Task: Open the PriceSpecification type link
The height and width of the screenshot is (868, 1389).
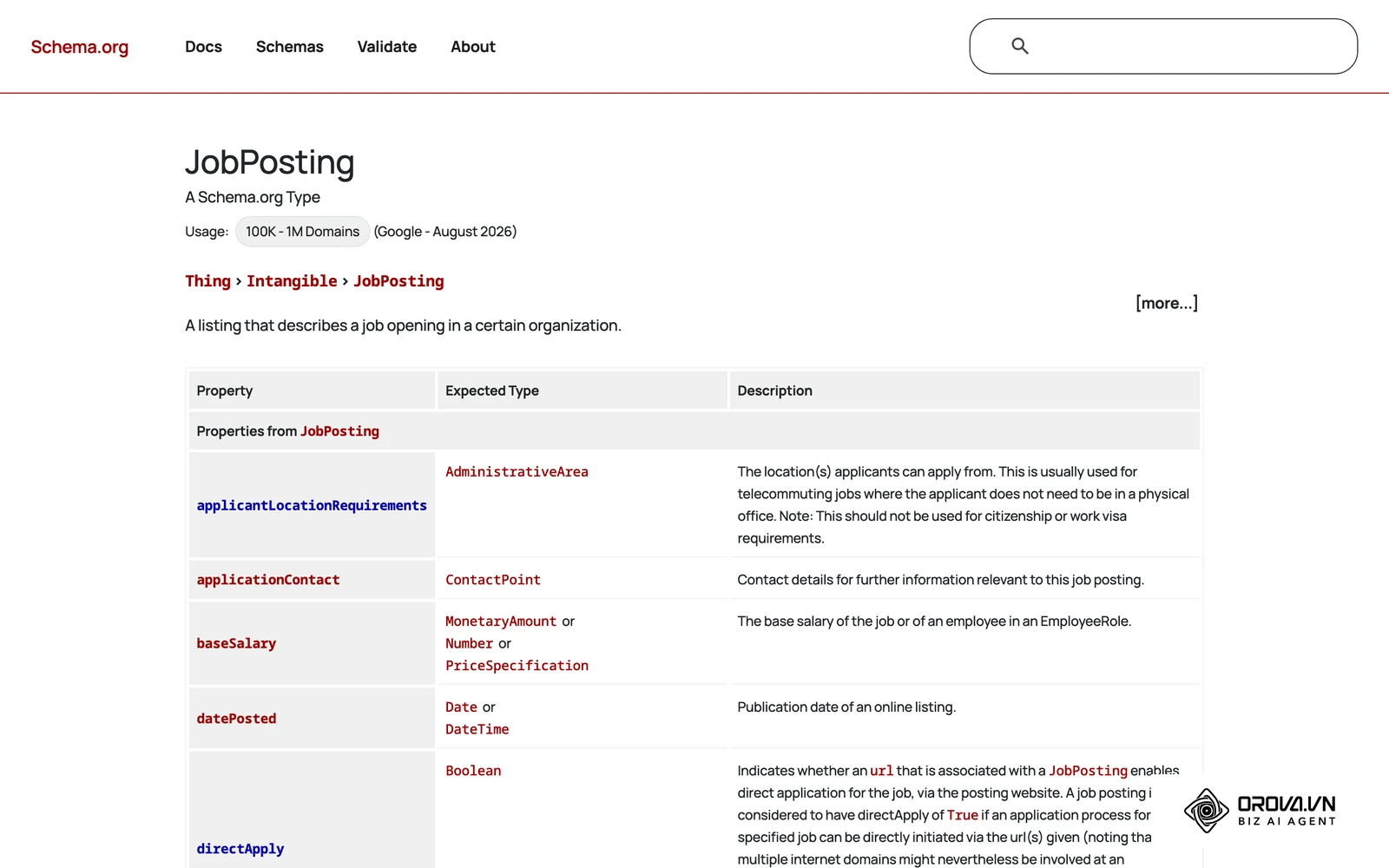Action: [517, 666]
